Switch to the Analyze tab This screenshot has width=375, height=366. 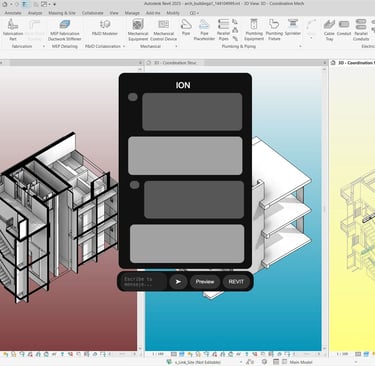pos(35,13)
